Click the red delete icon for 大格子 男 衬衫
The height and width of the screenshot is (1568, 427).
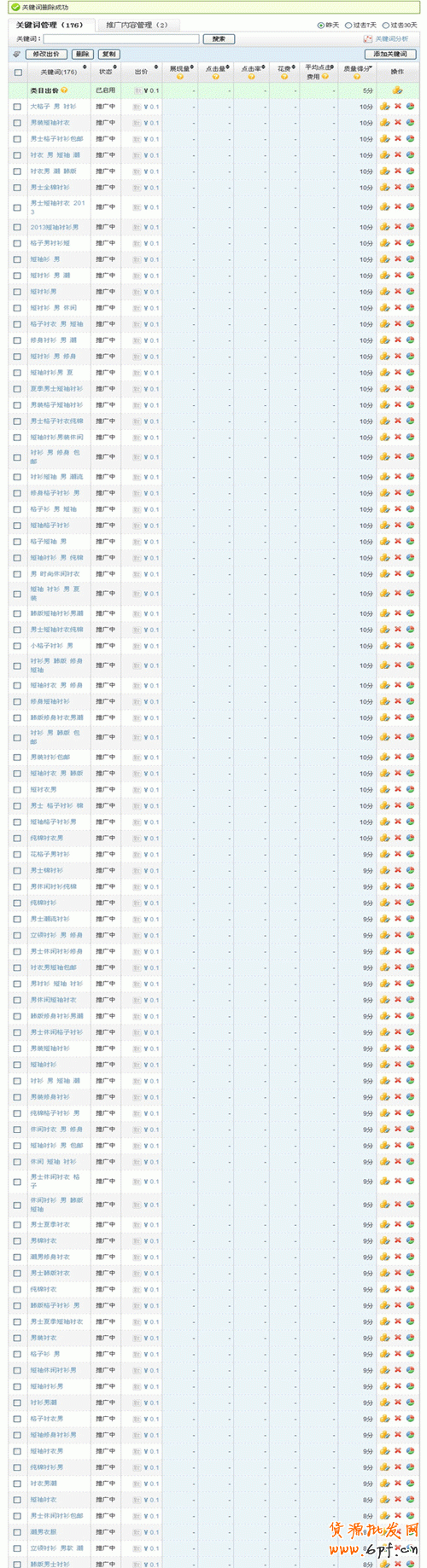point(397,107)
